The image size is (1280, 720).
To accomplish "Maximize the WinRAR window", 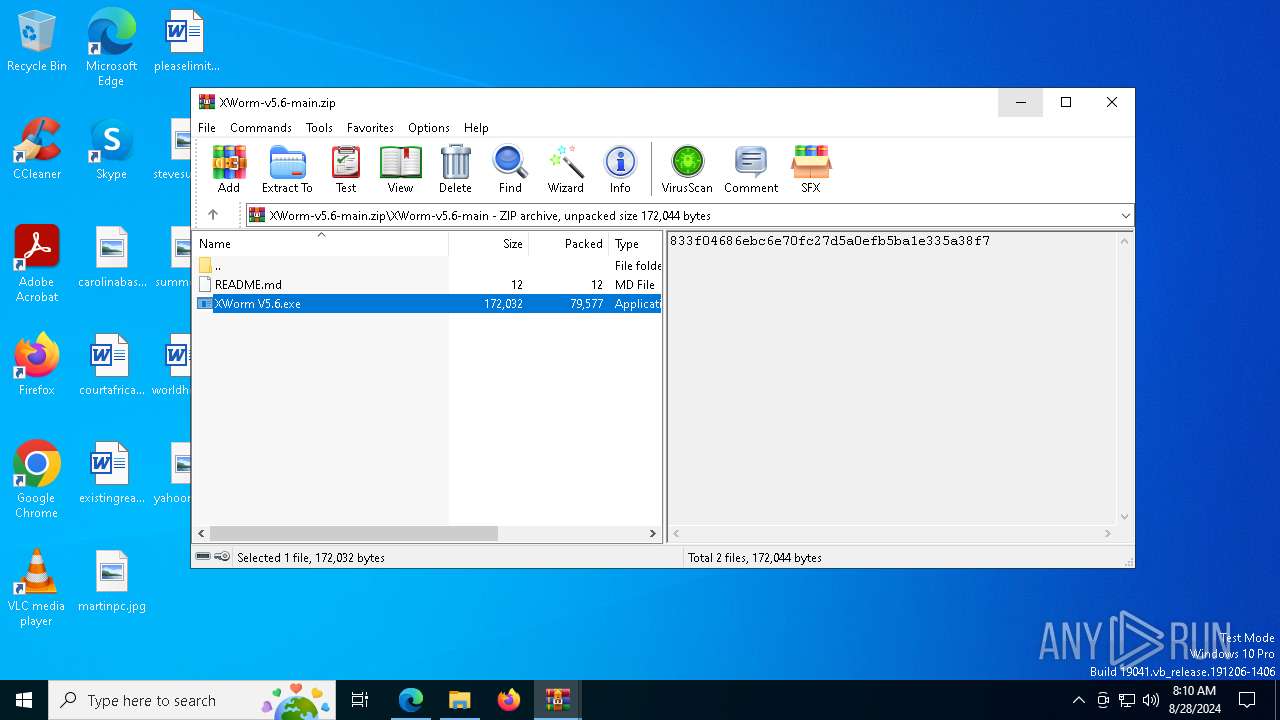I will [x=1066, y=102].
